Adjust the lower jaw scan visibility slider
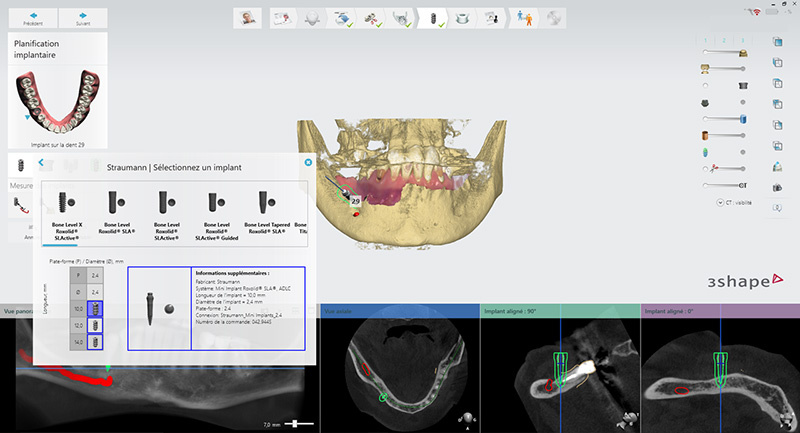 (x=723, y=69)
